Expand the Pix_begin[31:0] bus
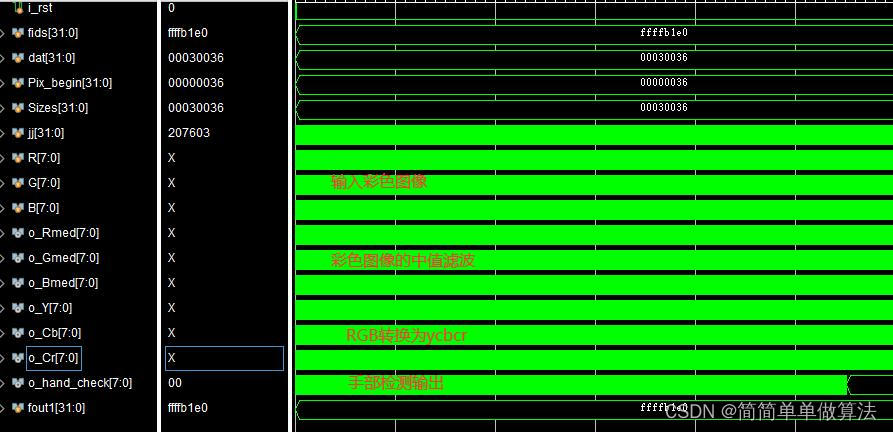 pyautogui.click(x=3, y=83)
